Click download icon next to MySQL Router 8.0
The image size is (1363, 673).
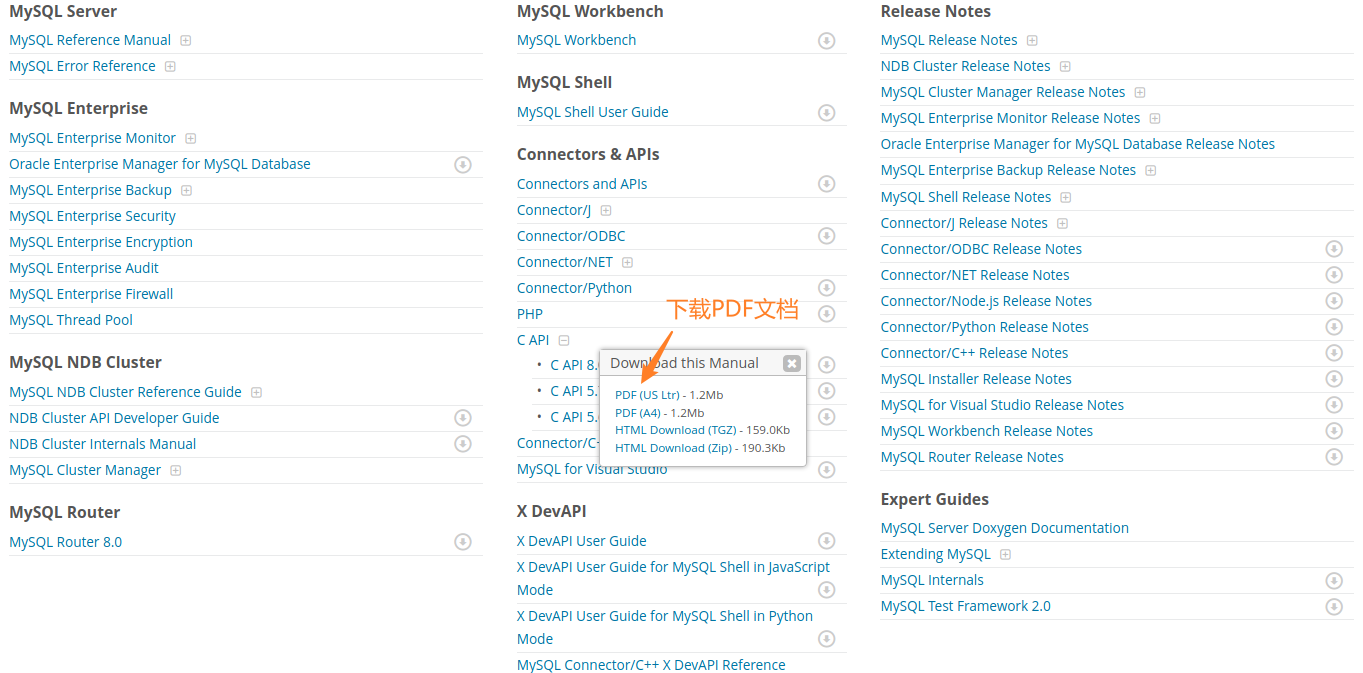pyautogui.click(x=462, y=542)
